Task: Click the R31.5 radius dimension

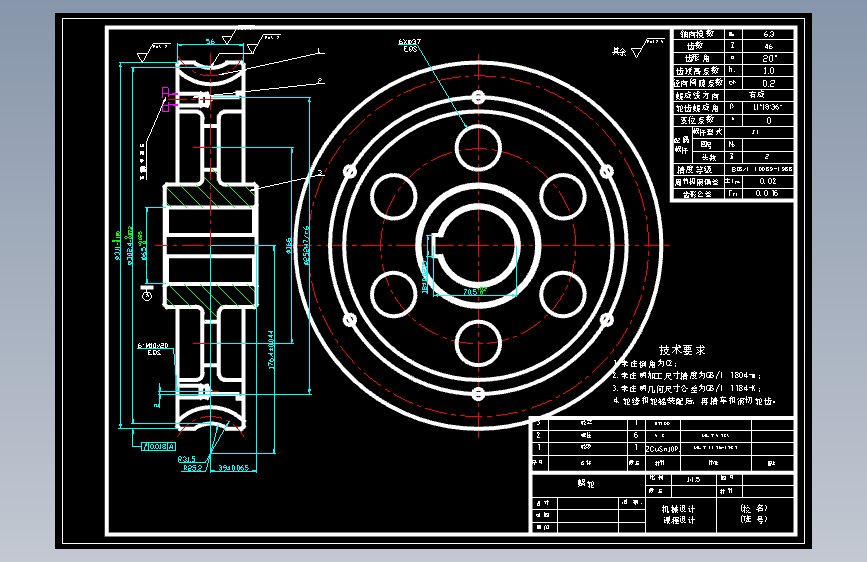Action: point(186,459)
